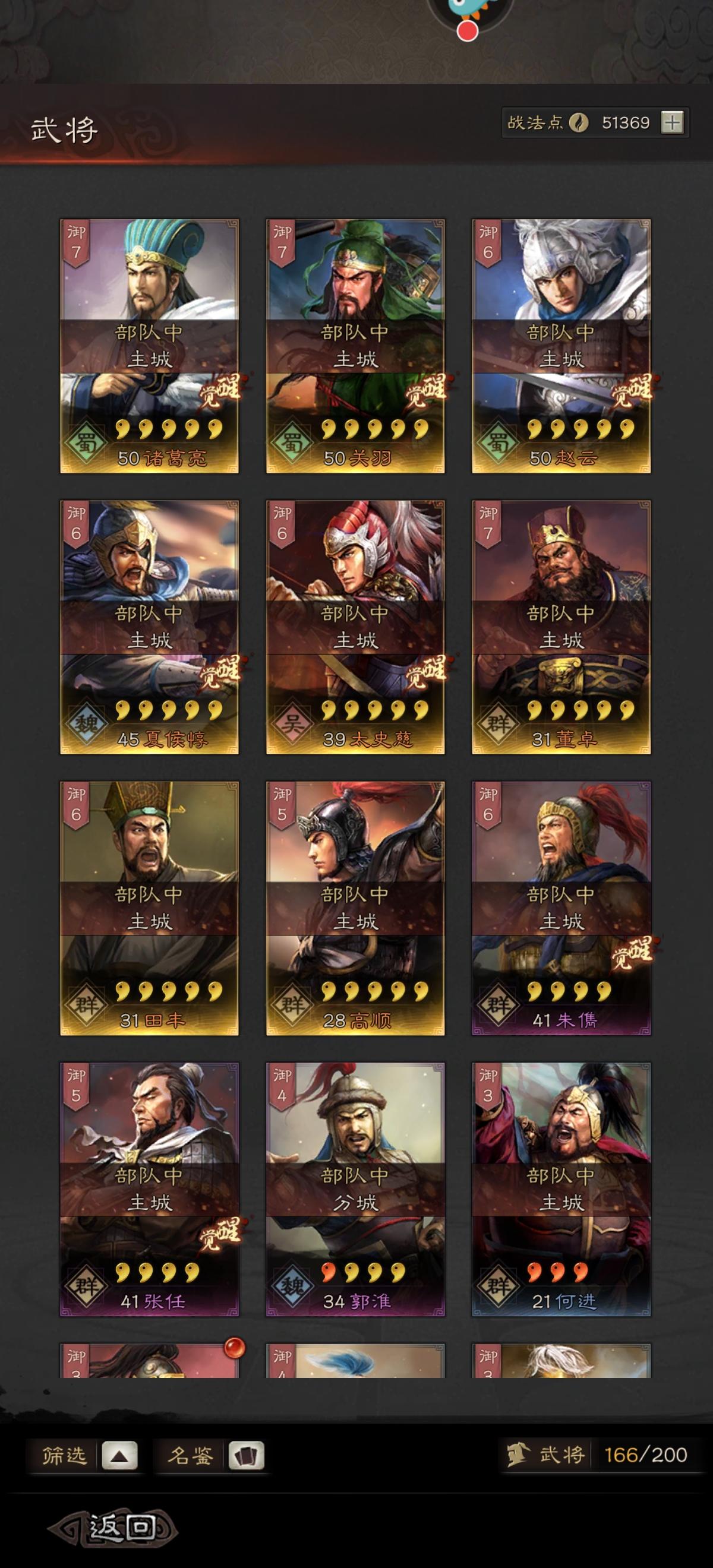Open the 名鉴 card album icon

coord(246,1456)
